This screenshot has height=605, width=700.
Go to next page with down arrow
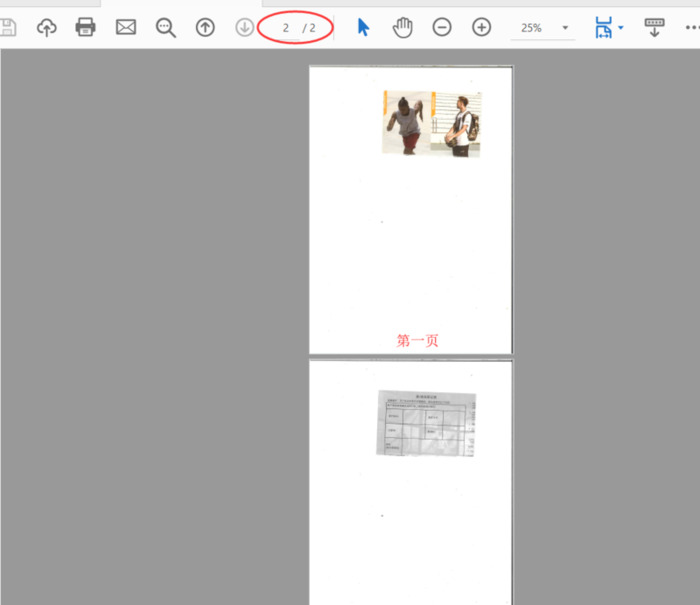244,27
